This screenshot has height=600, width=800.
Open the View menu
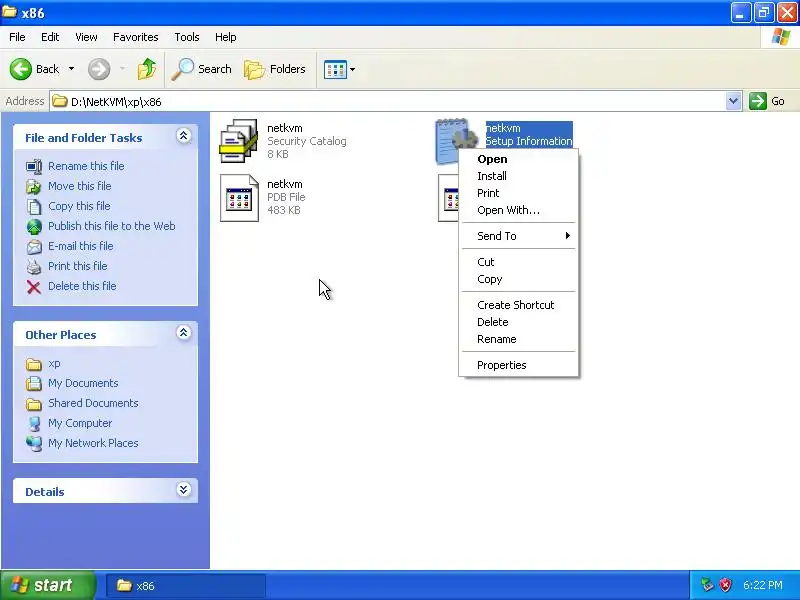point(86,37)
